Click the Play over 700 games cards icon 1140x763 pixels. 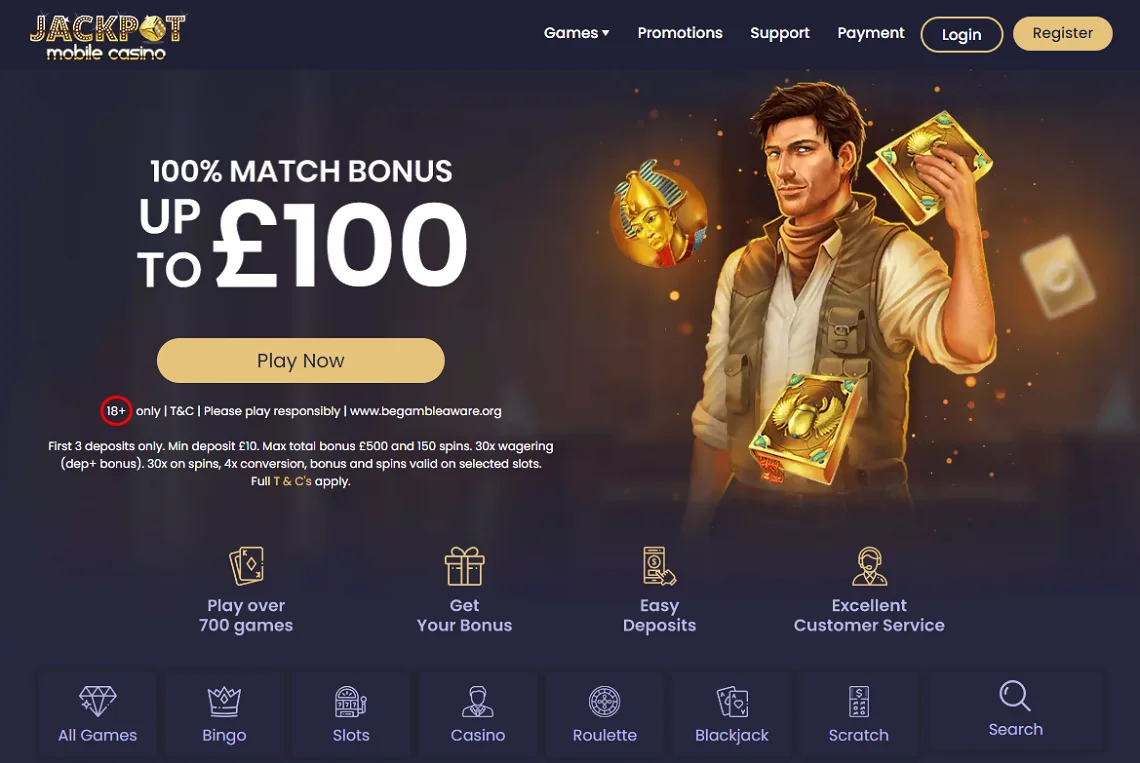(246, 566)
